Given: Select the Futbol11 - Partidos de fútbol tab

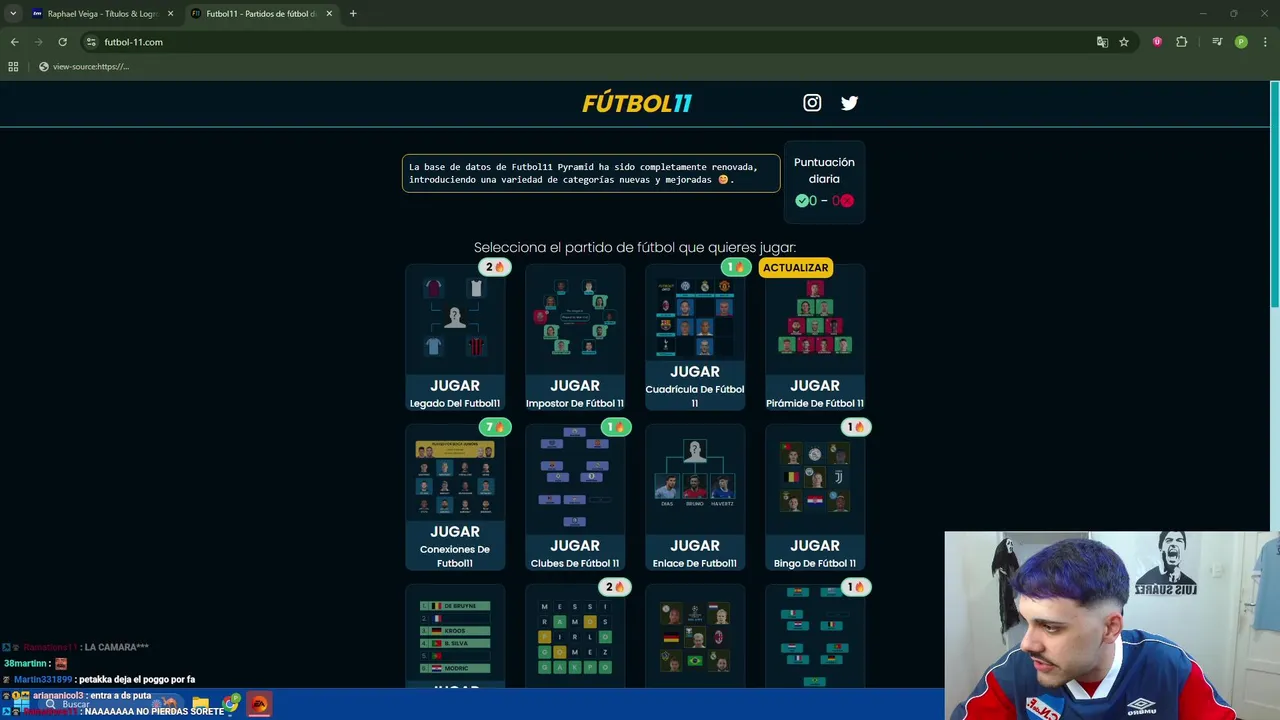Looking at the screenshot, I should (x=262, y=14).
